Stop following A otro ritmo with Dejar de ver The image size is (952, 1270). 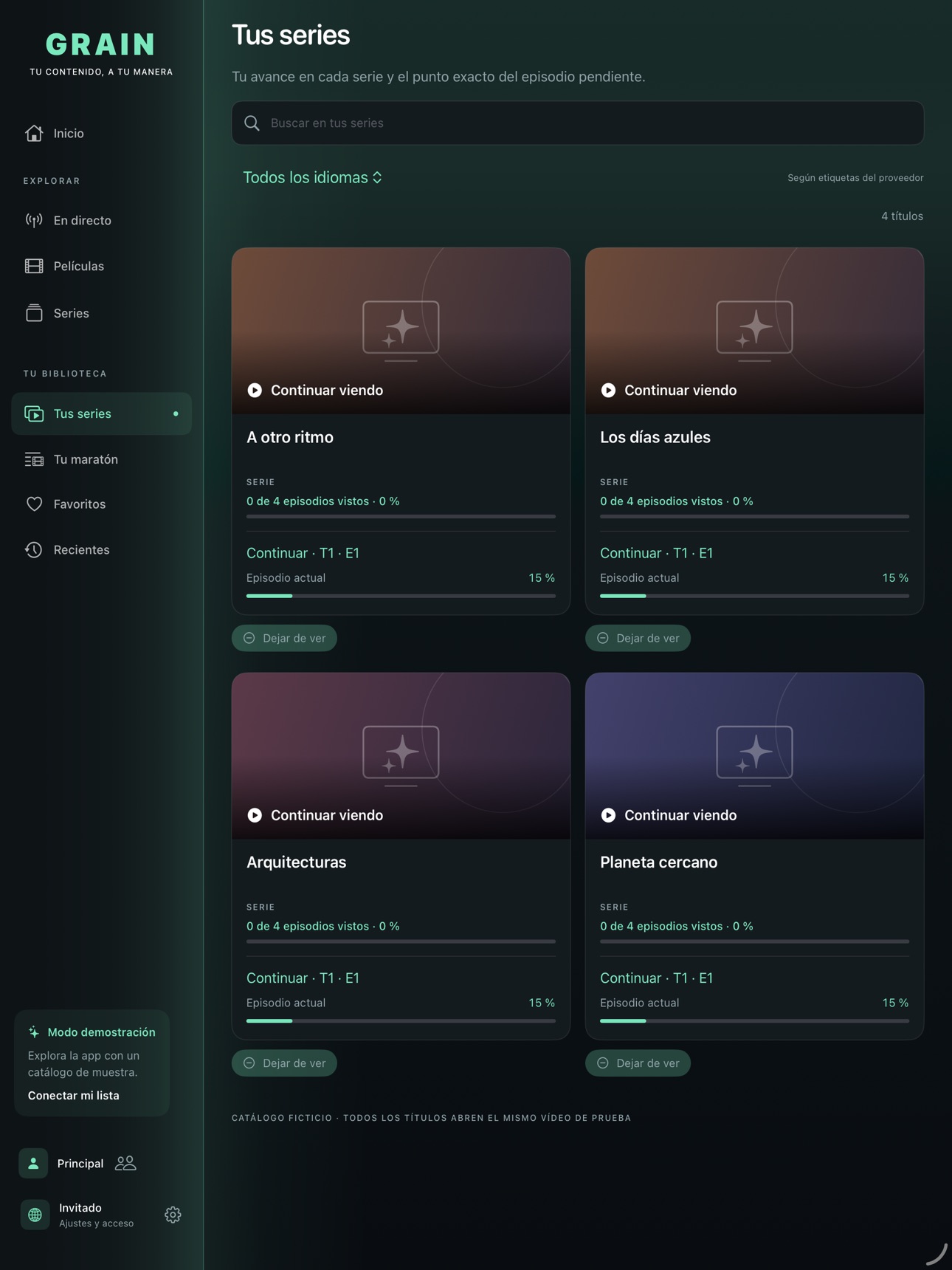tap(284, 638)
